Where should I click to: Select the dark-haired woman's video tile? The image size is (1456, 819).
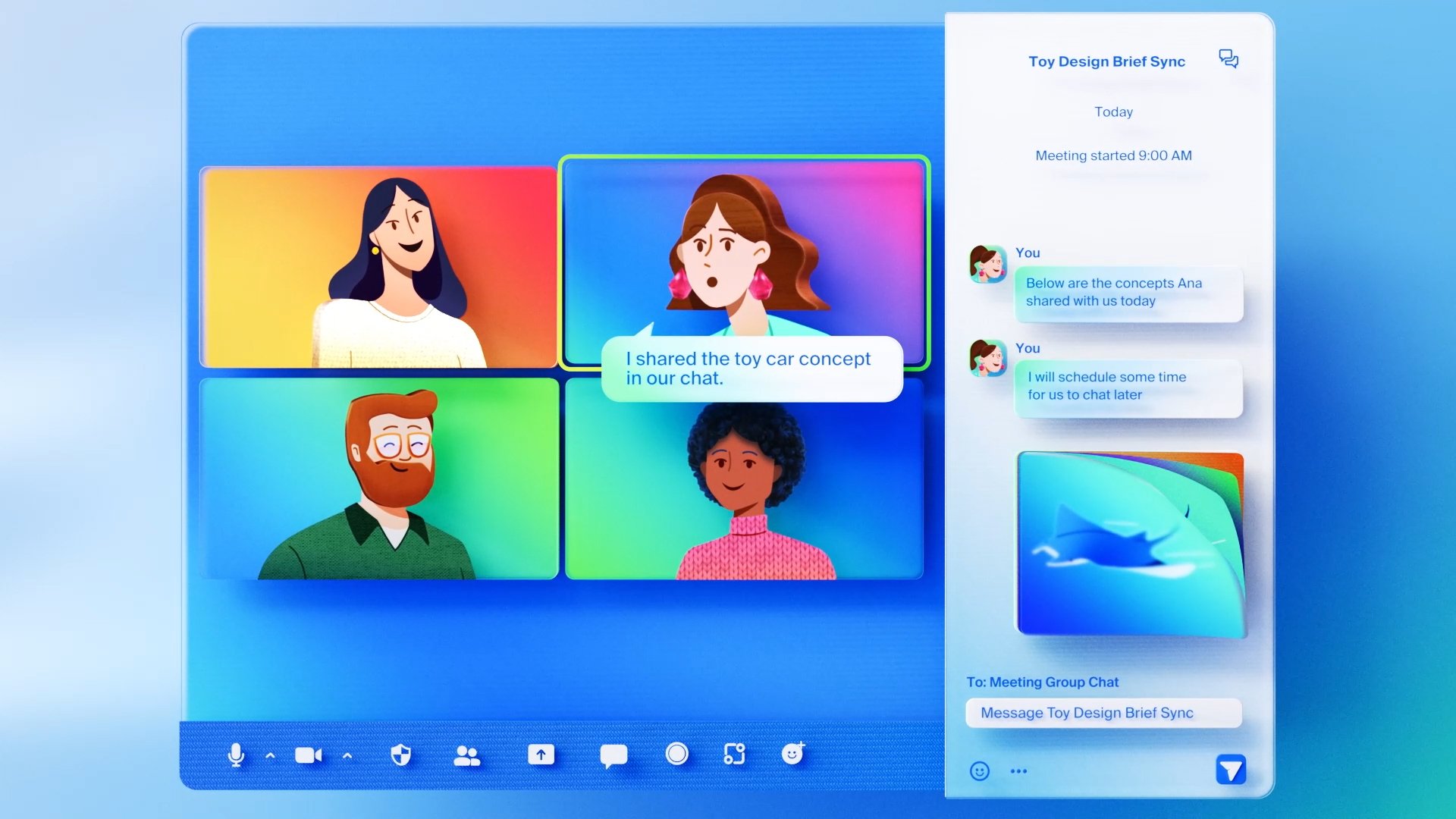point(378,267)
